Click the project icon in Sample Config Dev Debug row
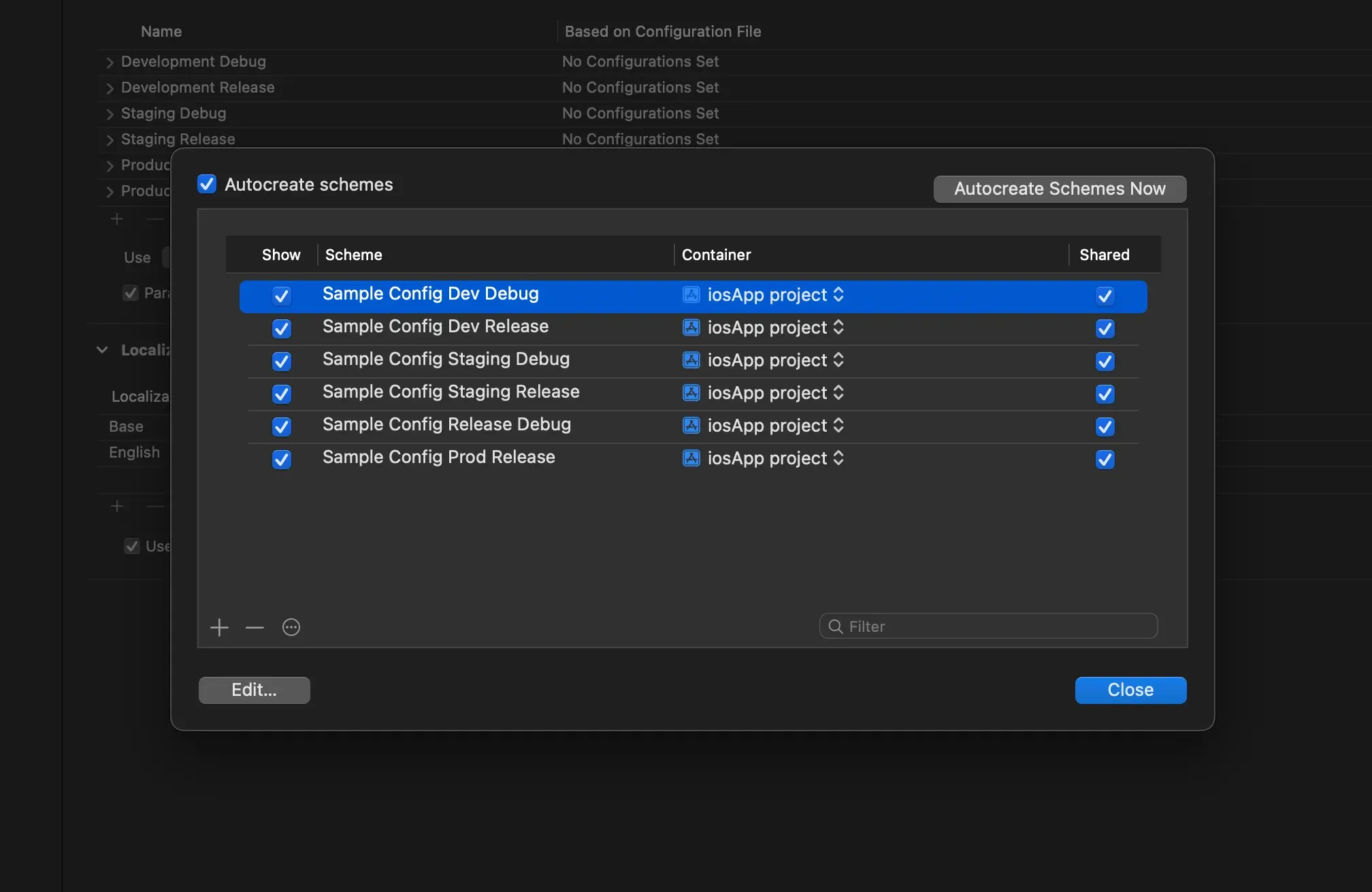The image size is (1372, 892). 691,294
